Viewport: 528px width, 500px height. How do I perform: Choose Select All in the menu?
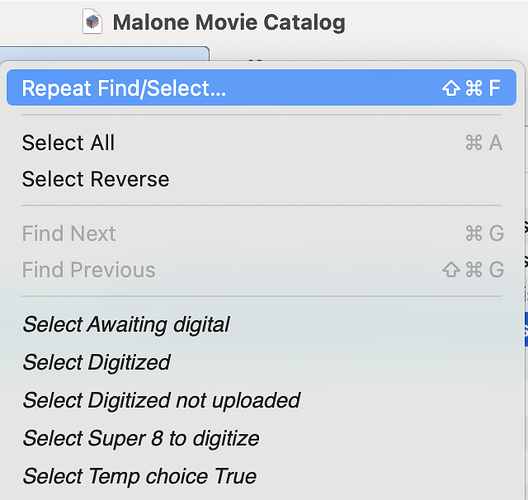[x=261, y=142]
